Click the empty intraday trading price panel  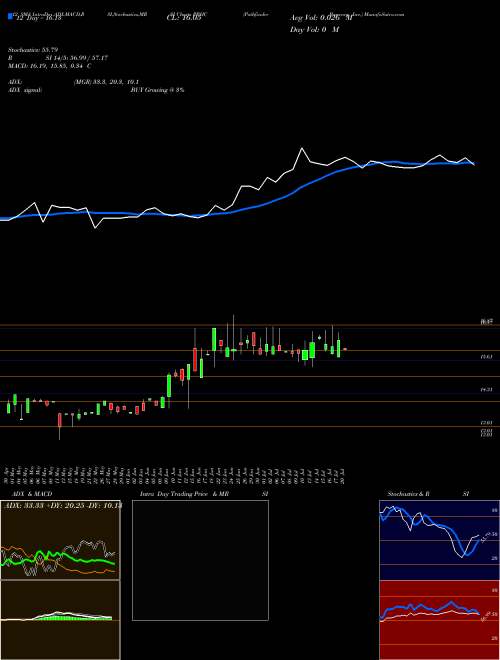(x=200, y=560)
